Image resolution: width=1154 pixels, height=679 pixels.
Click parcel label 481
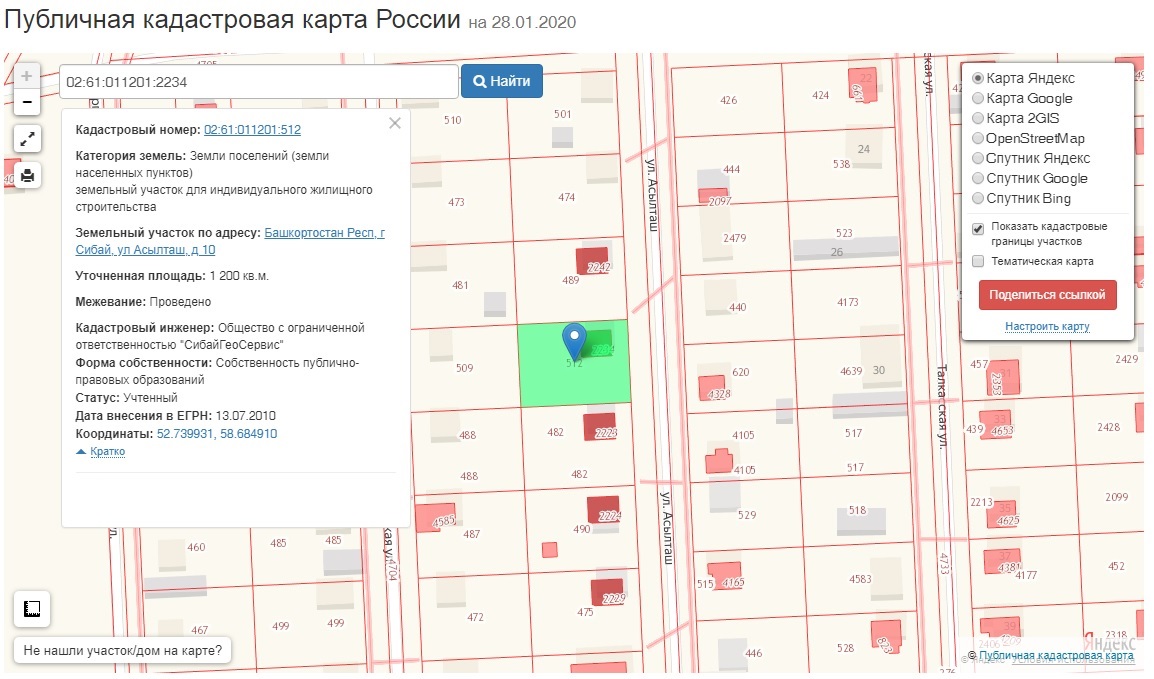click(x=460, y=285)
